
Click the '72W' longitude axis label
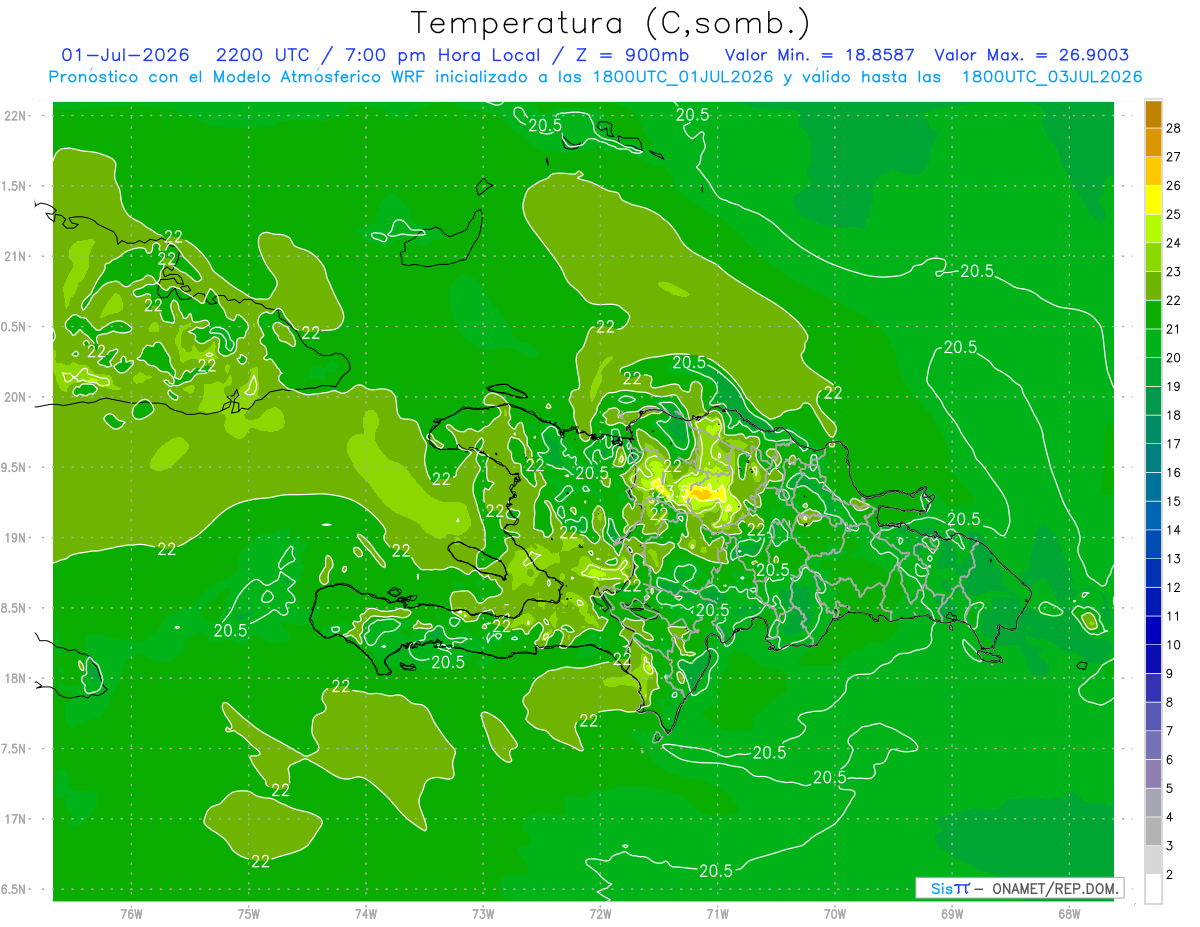click(600, 913)
